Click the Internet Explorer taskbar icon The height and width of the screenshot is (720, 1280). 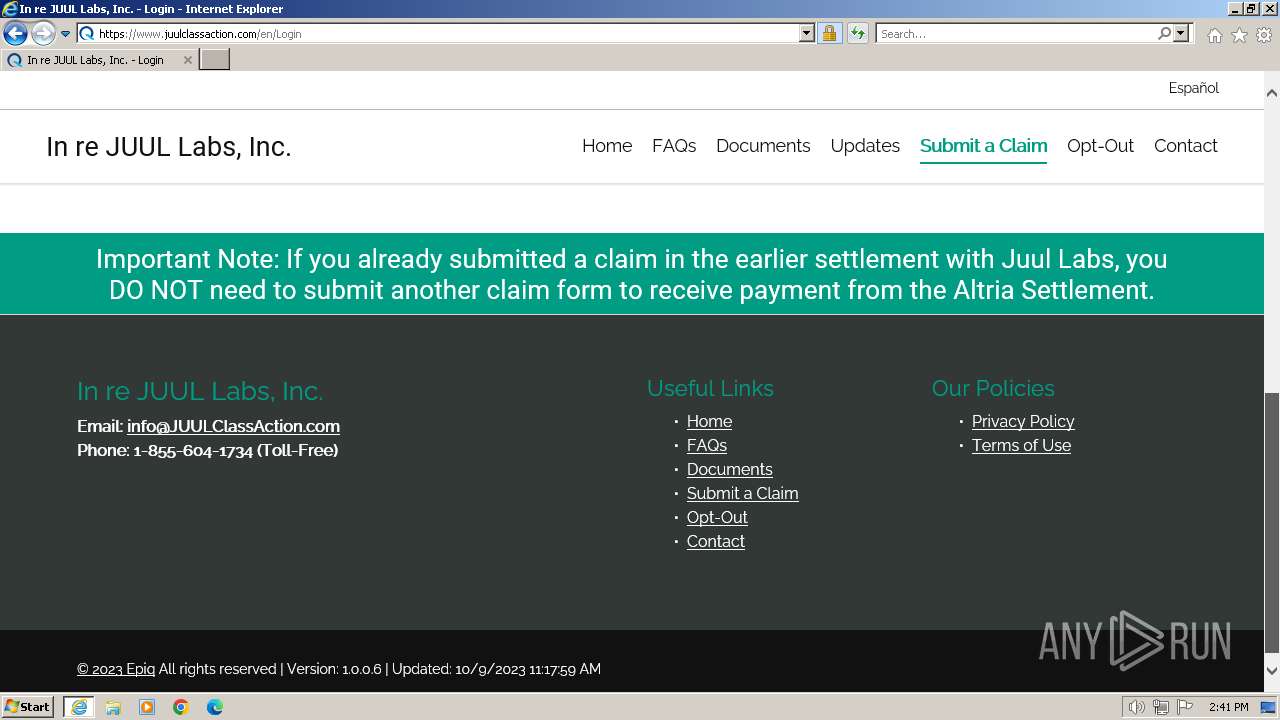tap(78, 707)
